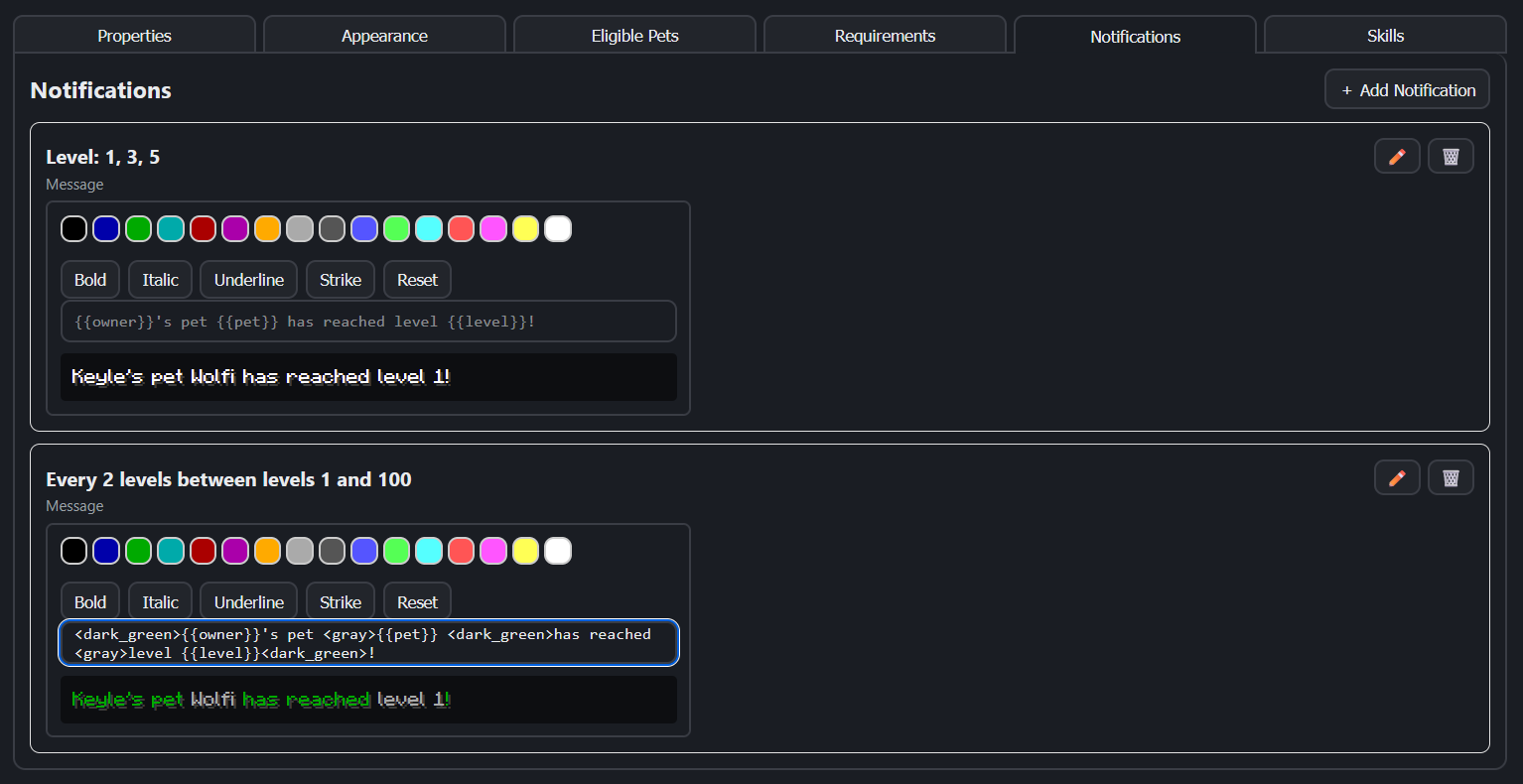Apply Underline in the first notification editor
Screen dimensions: 1523x784
[249, 280]
